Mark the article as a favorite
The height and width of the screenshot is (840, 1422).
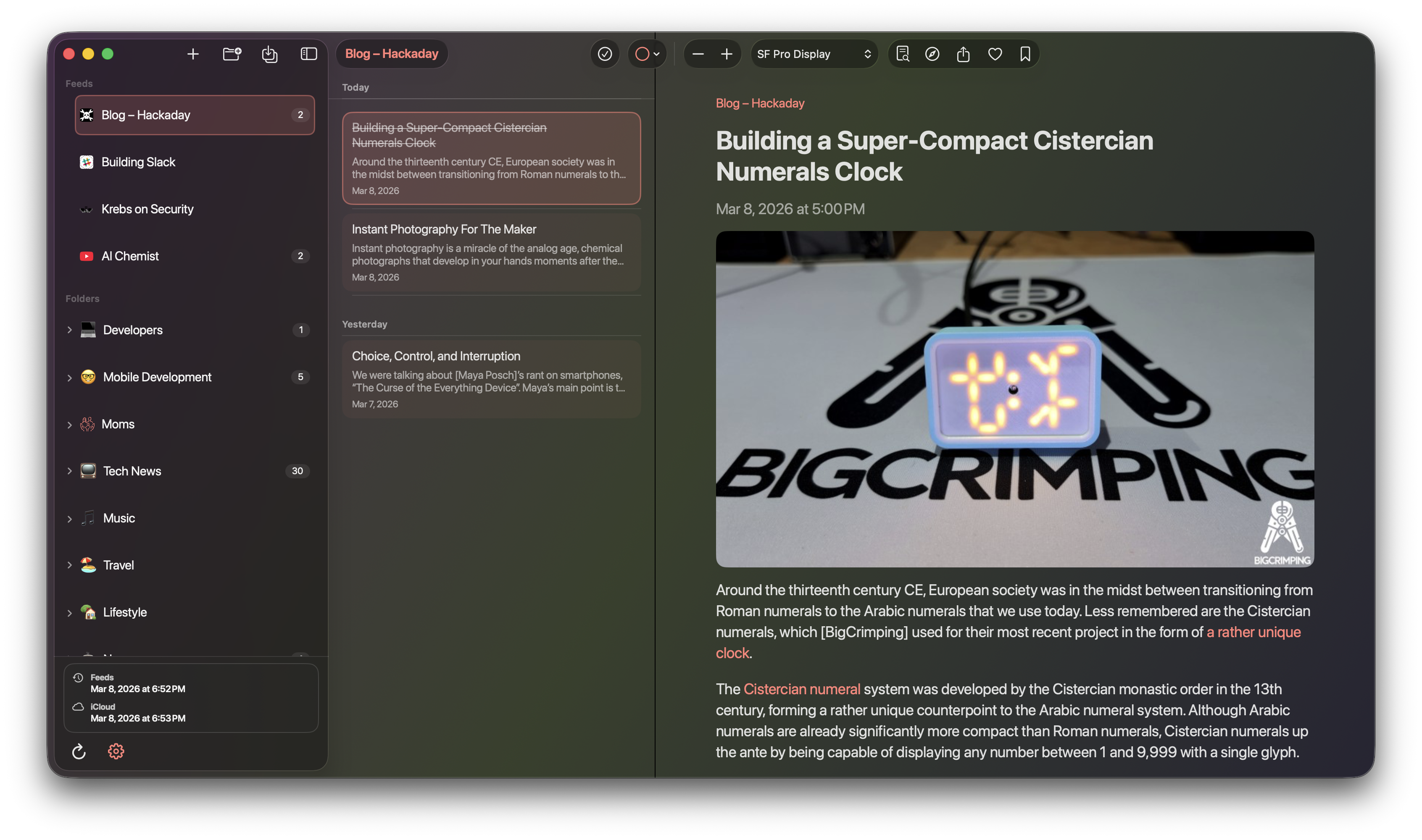pos(995,54)
